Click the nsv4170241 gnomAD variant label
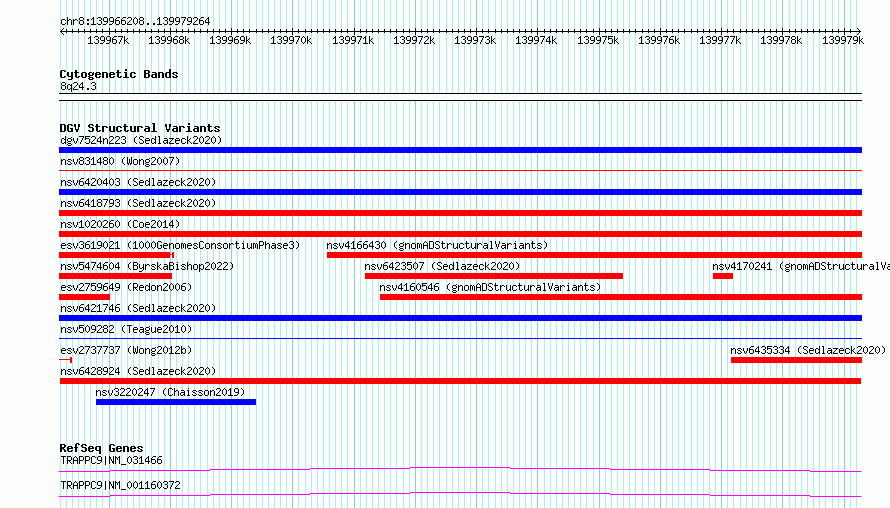The height and width of the screenshot is (508, 890). [x=801, y=266]
